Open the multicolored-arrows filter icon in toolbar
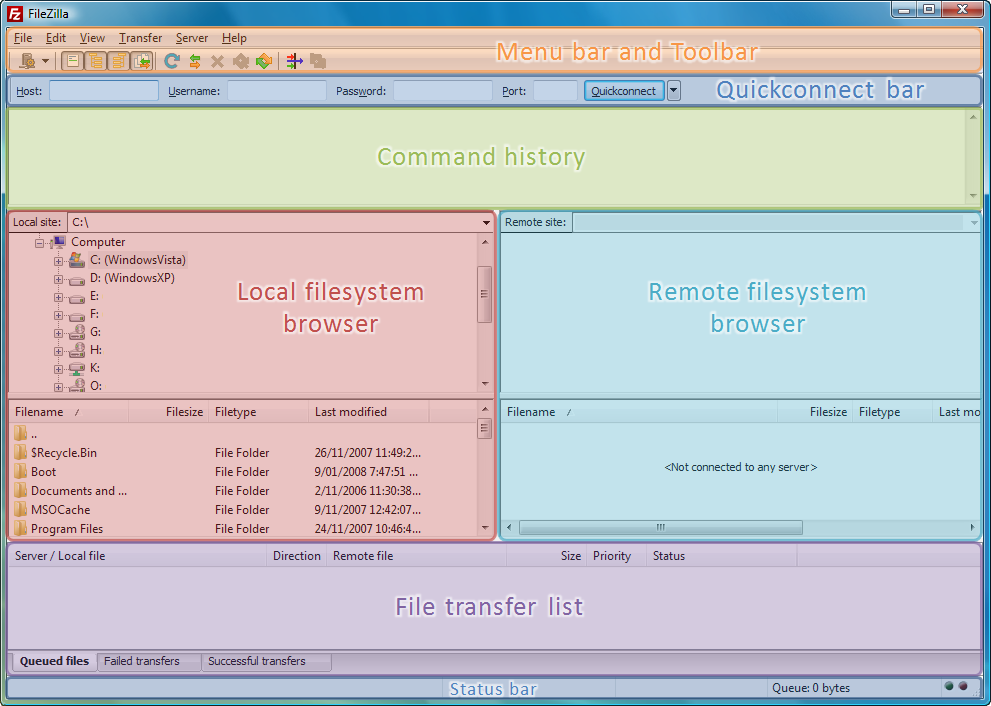 pyautogui.click(x=294, y=61)
